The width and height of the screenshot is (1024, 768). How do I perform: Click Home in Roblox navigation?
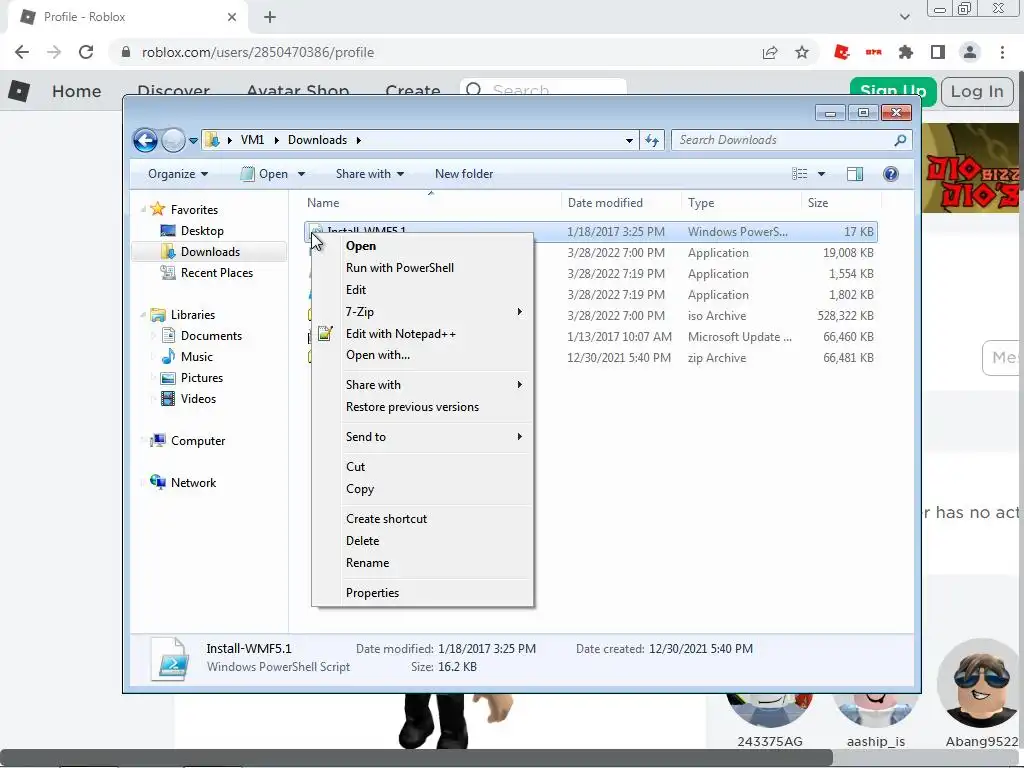tap(76, 91)
